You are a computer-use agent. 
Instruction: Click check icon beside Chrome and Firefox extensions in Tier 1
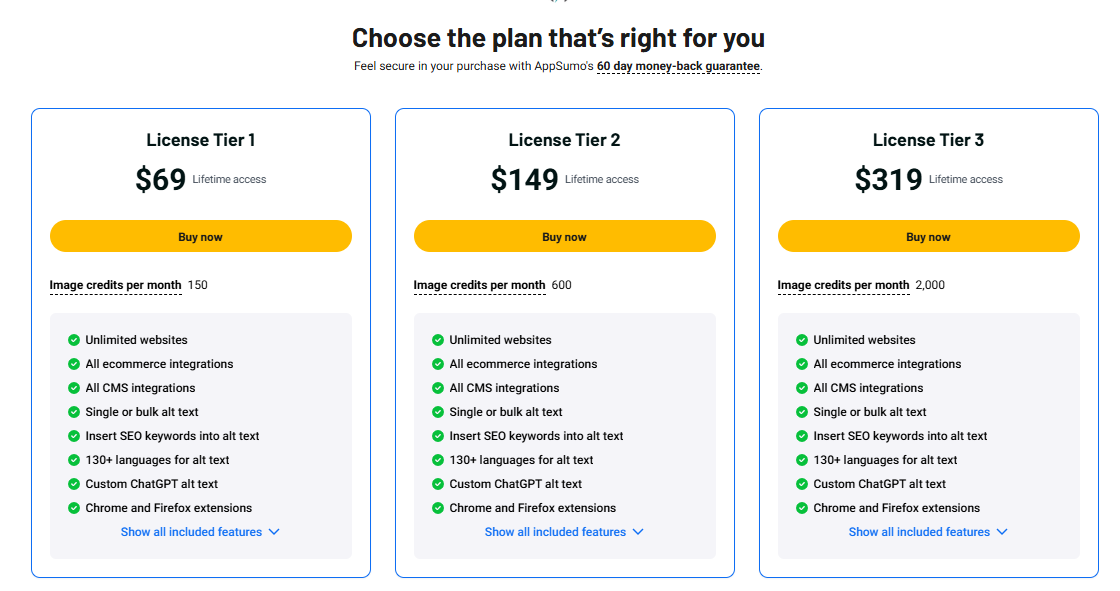point(74,508)
